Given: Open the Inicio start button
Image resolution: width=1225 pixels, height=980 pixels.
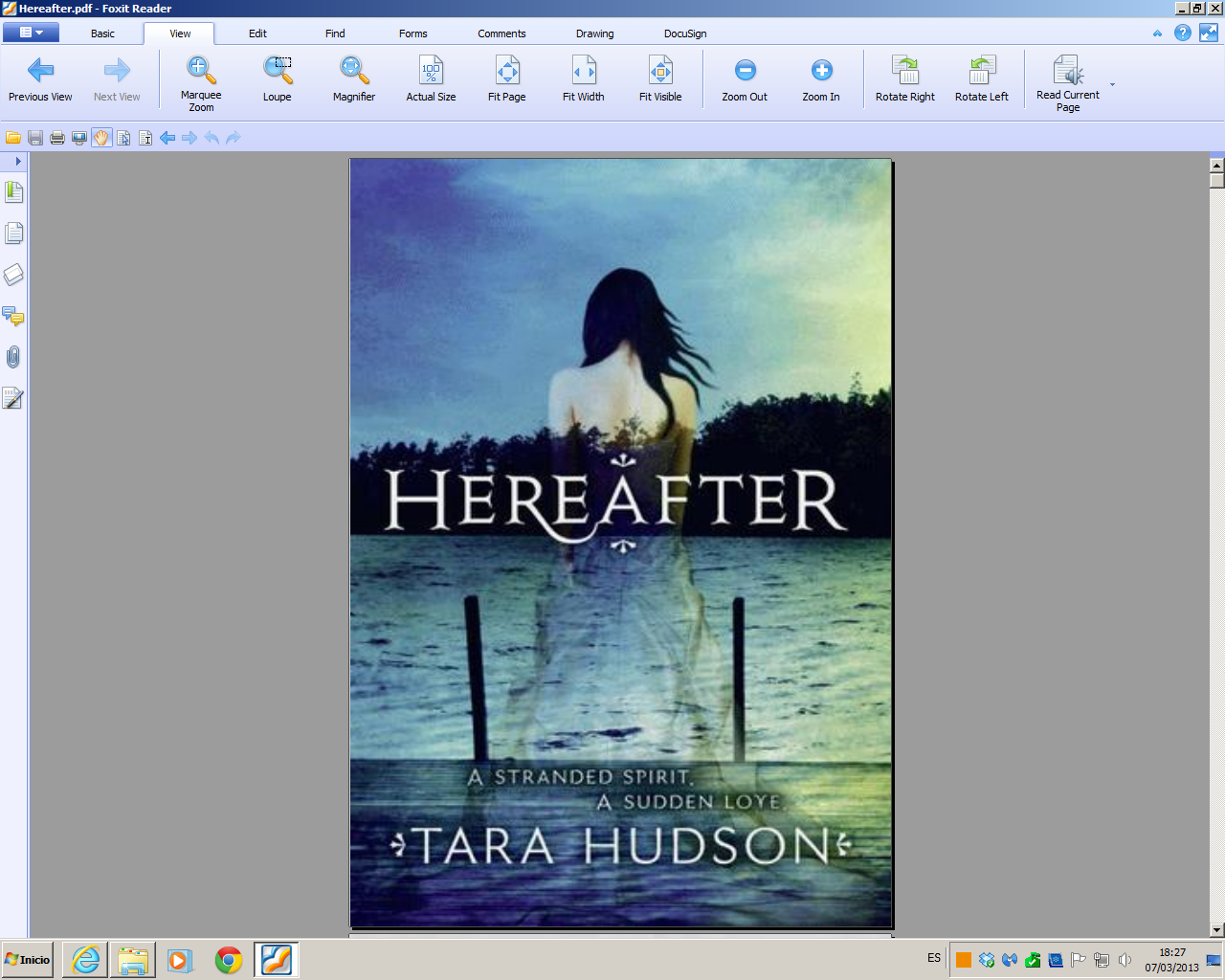Looking at the screenshot, I should (x=28, y=959).
